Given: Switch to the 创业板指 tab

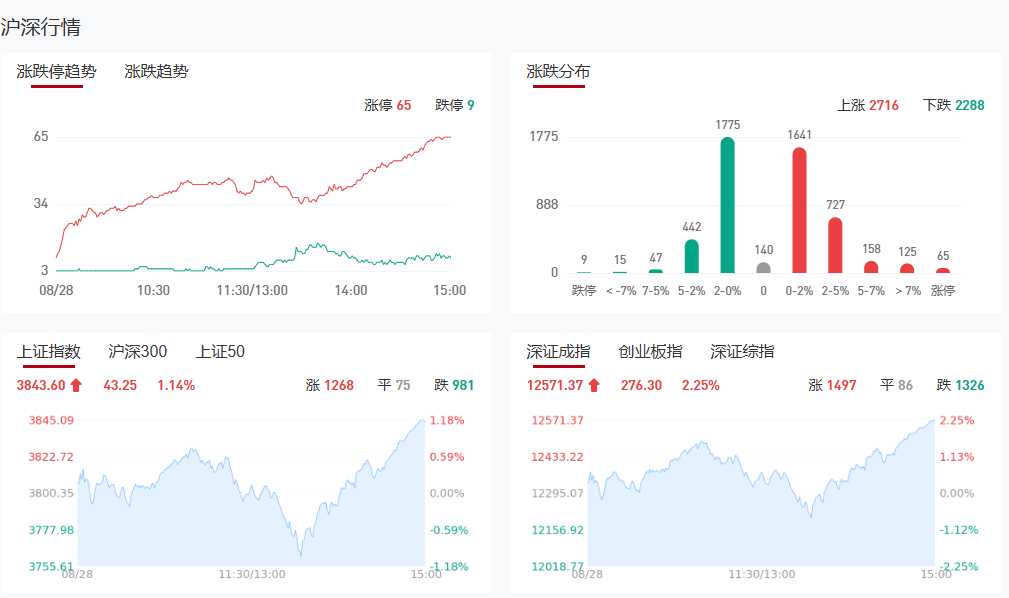Looking at the screenshot, I should click(x=650, y=351).
